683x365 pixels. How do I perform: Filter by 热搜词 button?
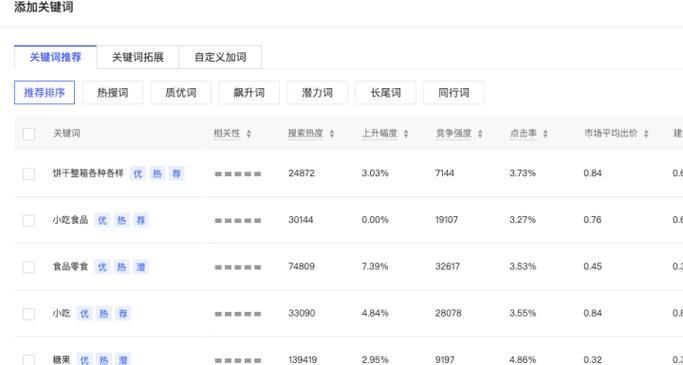point(113,92)
